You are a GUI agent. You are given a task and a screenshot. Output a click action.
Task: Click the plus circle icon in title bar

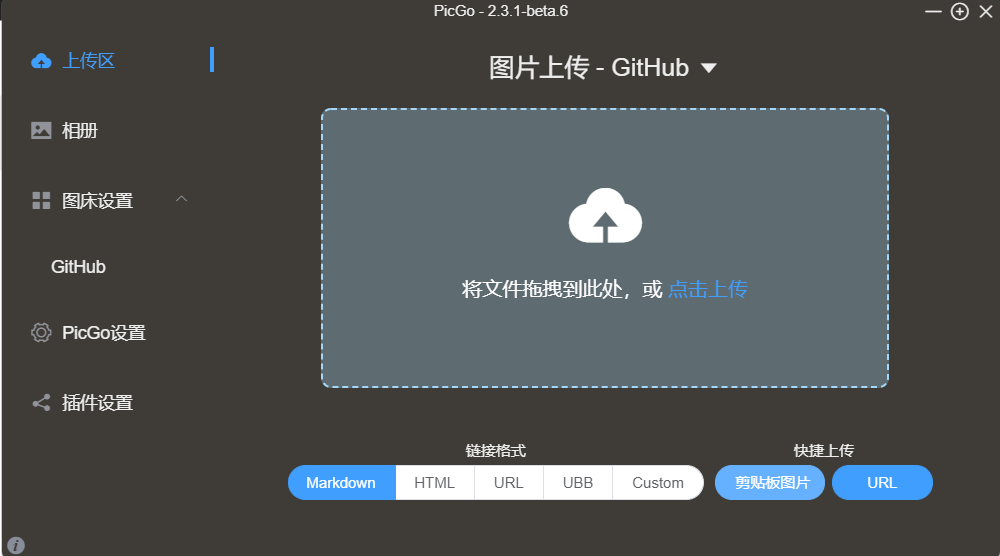click(x=959, y=11)
